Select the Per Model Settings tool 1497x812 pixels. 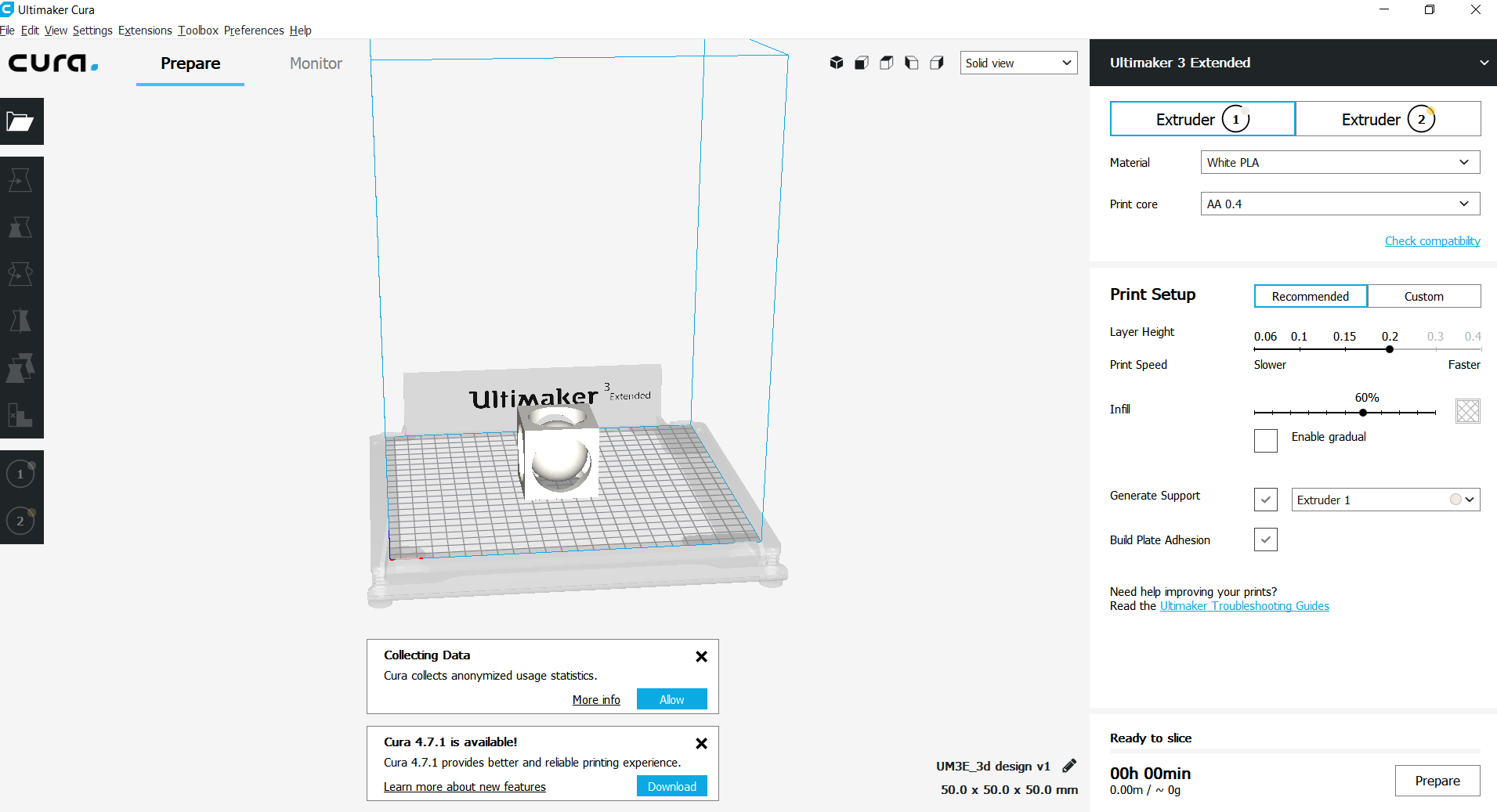pyautogui.click(x=21, y=368)
